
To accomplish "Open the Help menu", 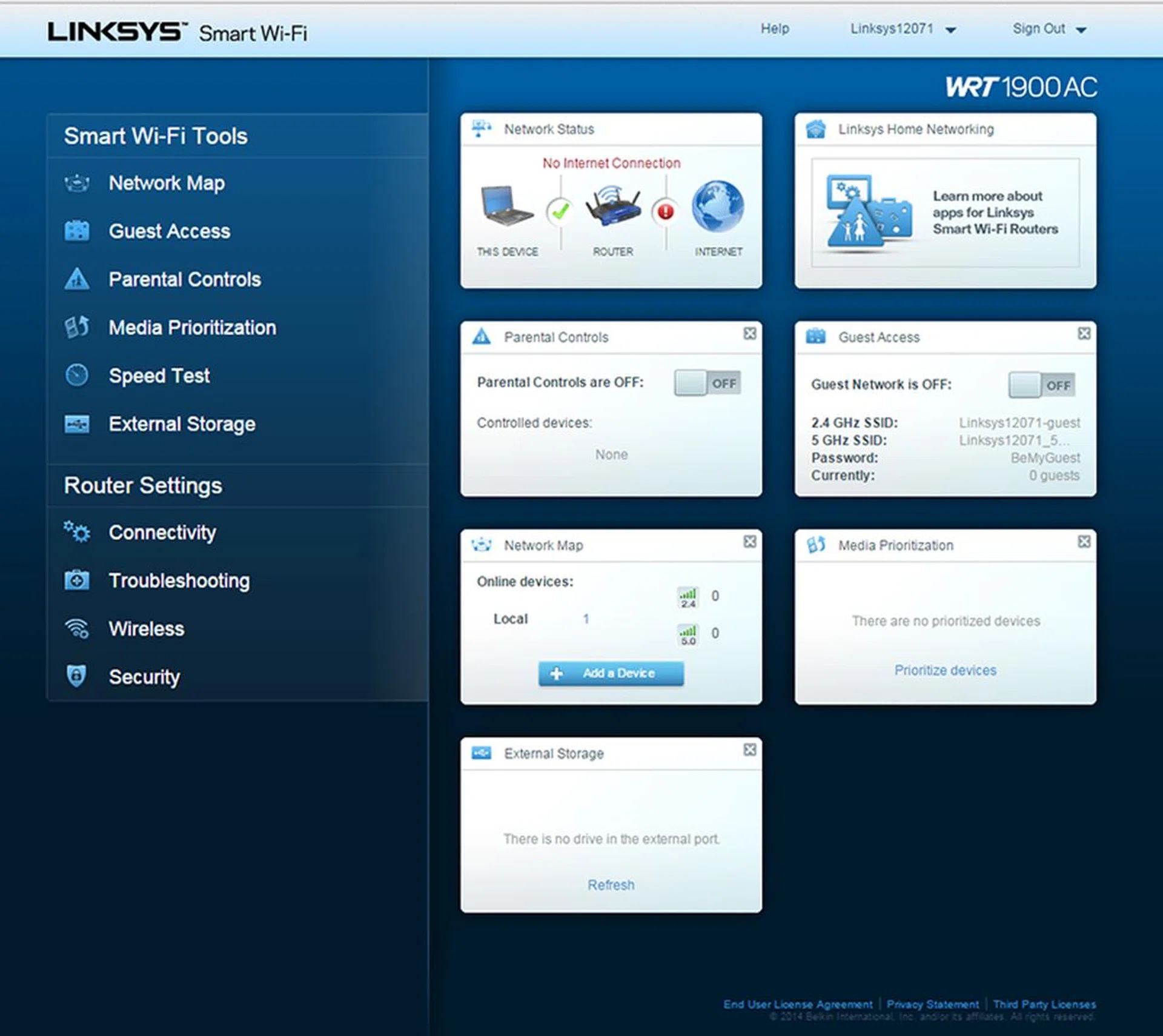I will click(775, 28).
